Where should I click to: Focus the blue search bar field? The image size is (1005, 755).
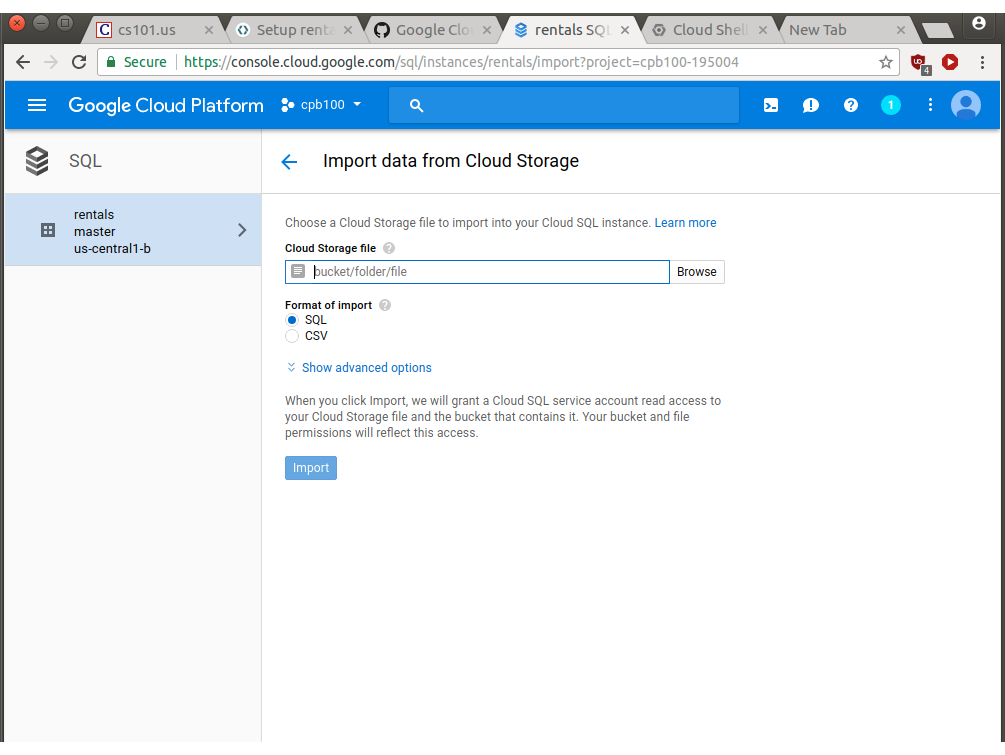click(563, 105)
